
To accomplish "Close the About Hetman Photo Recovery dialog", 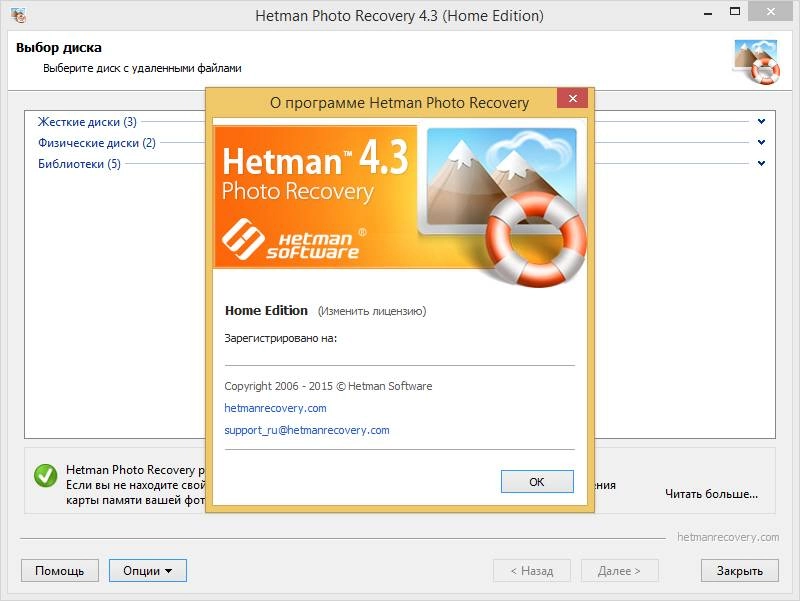I will (x=572, y=98).
